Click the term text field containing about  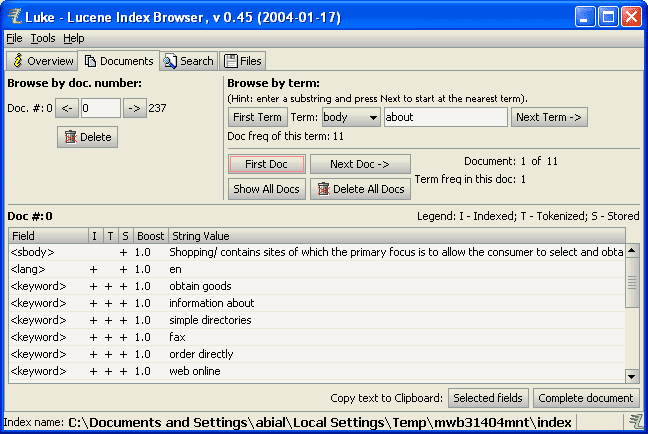pyautogui.click(x=446, y=117)
